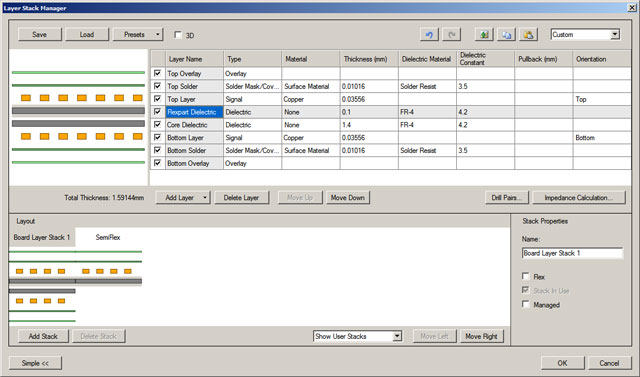Toggle the 3D checkbox

[x=178, y=35]
